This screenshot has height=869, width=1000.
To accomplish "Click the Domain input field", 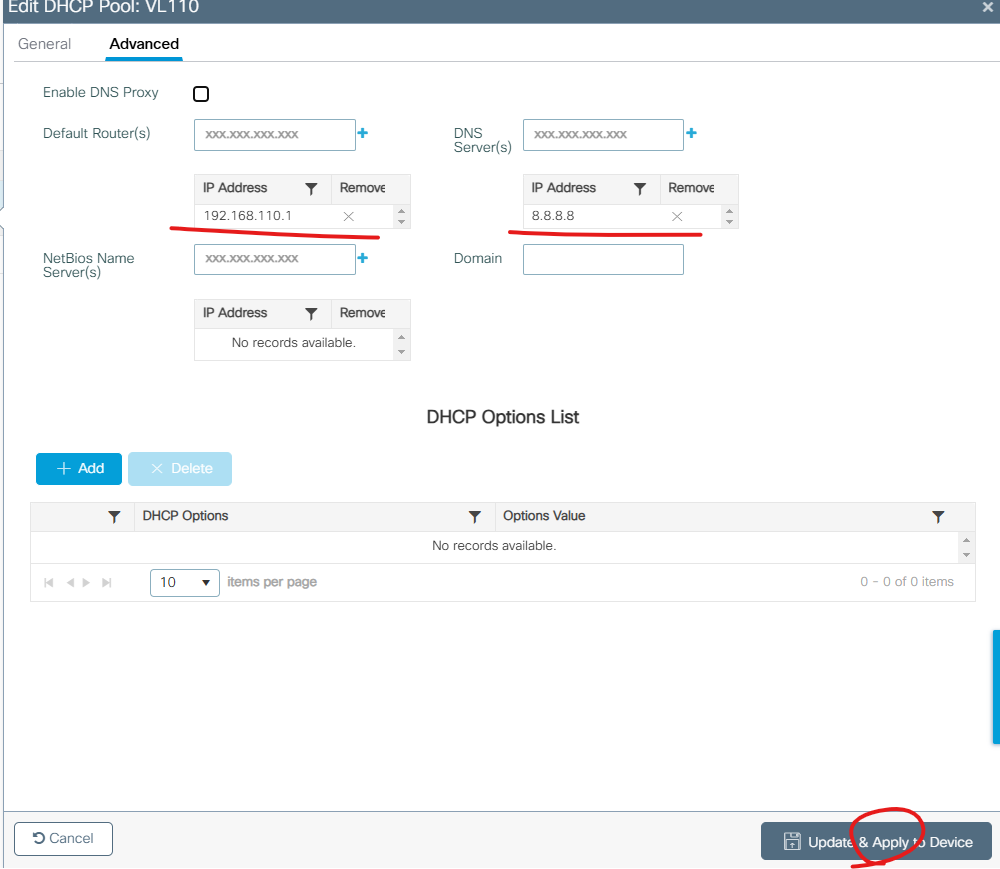I will [x=603, y=259].
